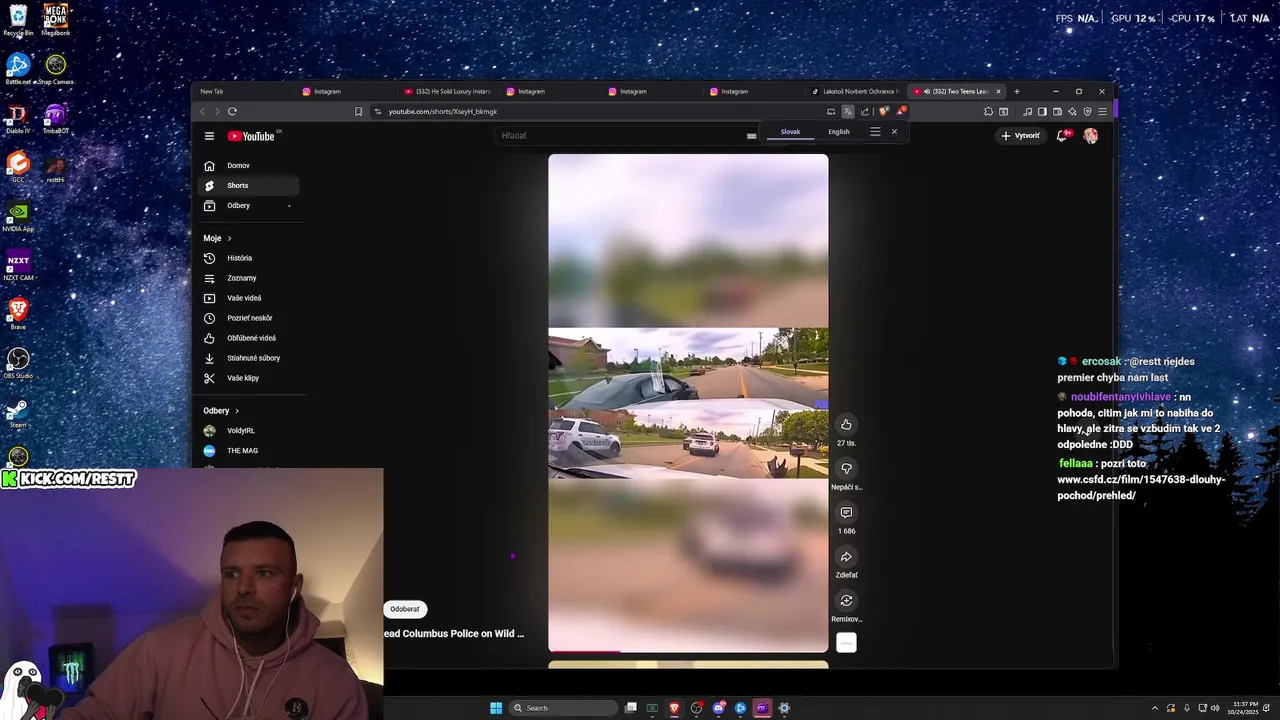Viewport: 1280px width, 720px height.
Task: Open Battle.net desktop shortcut
Action: click(18, 69)
